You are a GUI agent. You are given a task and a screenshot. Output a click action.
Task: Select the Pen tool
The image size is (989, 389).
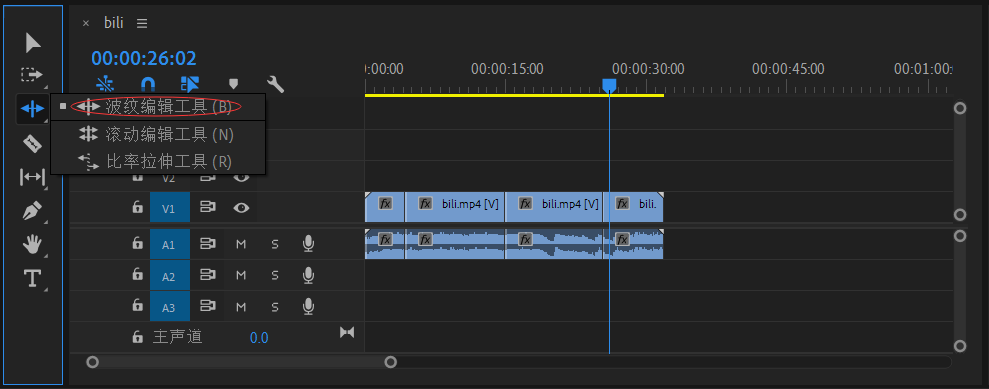pyautogui.click(x=32, y=211)
